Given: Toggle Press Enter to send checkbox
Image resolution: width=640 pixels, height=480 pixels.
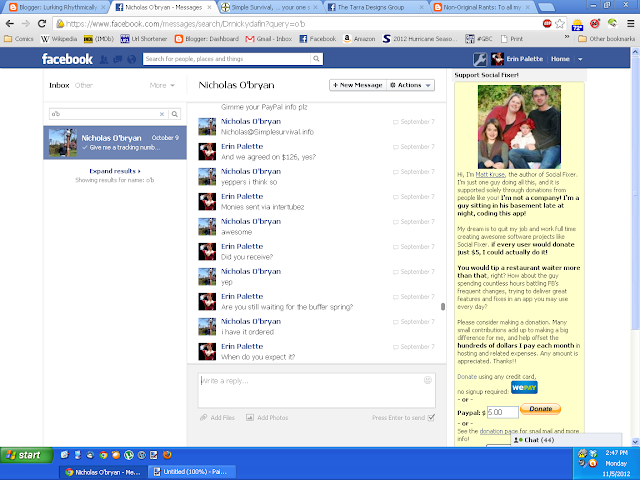Looking at the screenshot, I should tap(431, 418).
